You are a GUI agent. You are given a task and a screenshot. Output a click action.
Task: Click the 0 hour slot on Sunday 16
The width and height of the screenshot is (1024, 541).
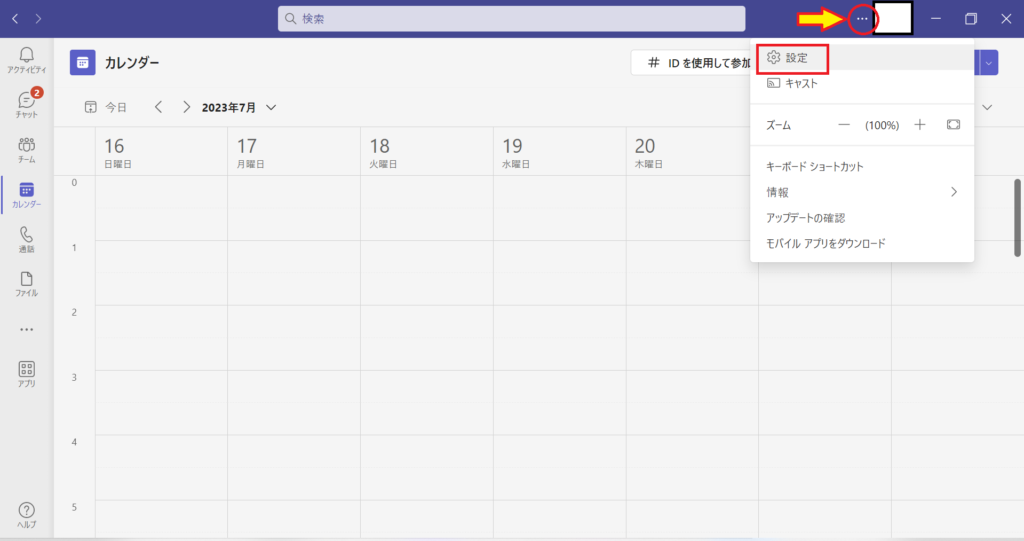click(161, 208)
